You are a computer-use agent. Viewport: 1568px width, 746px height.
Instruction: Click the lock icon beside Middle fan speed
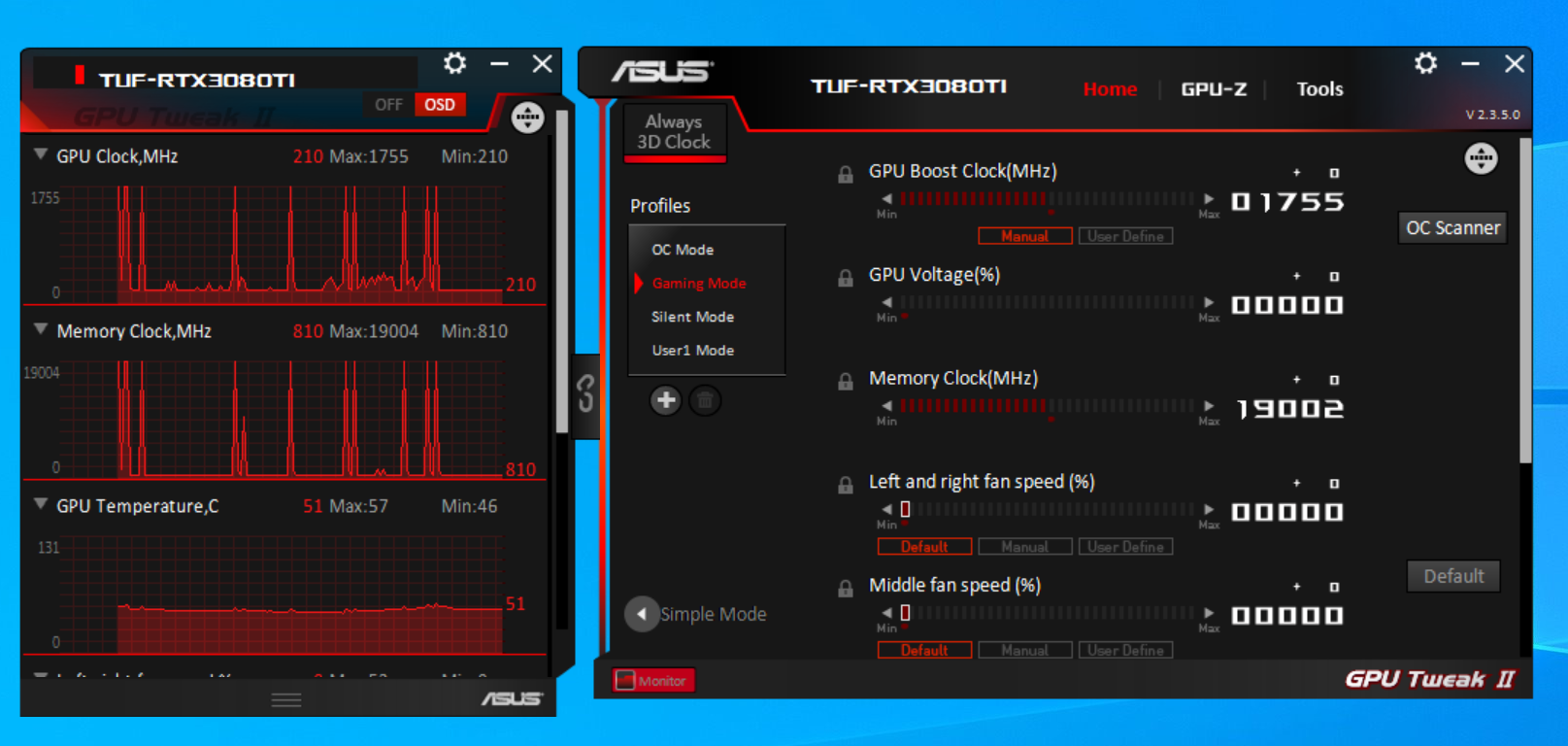click(x=846, y=589)
